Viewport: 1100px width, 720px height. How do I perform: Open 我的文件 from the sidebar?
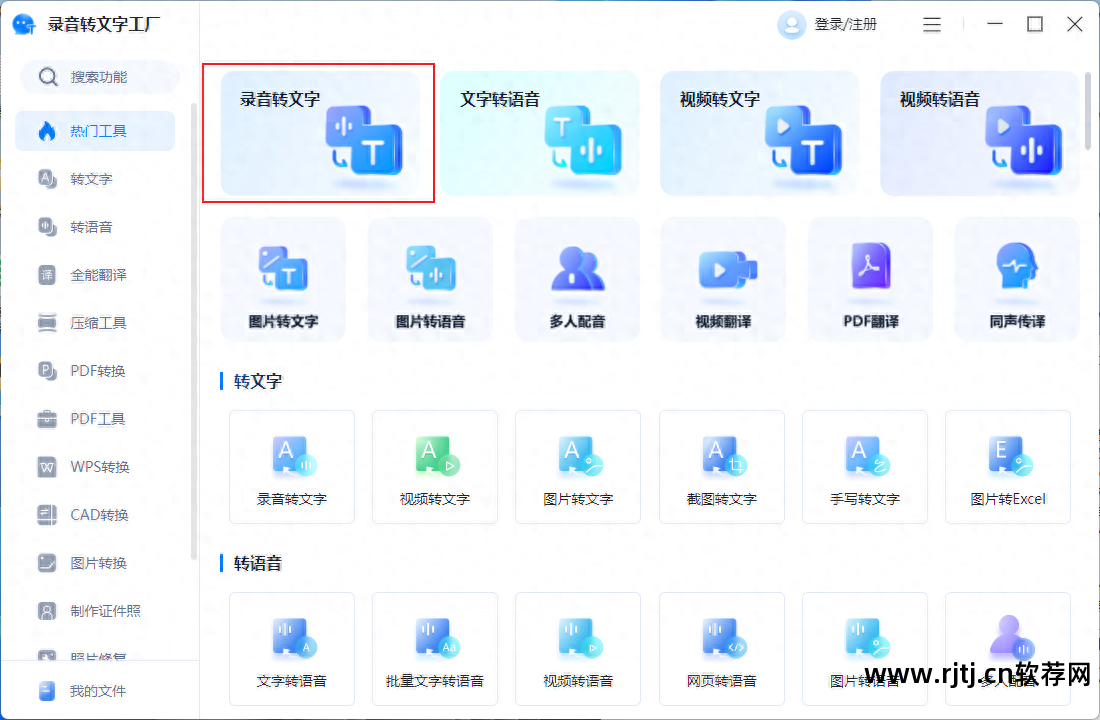point(95,690)
